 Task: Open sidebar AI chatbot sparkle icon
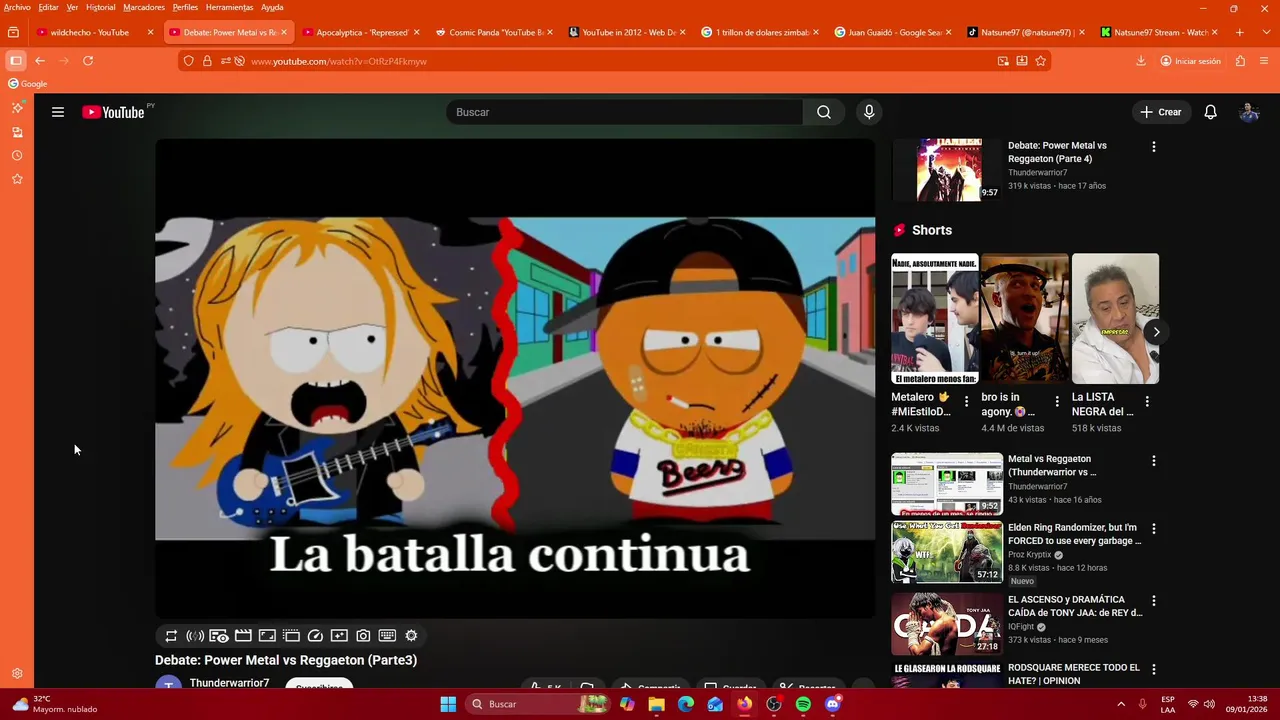(x=17, y=108)
